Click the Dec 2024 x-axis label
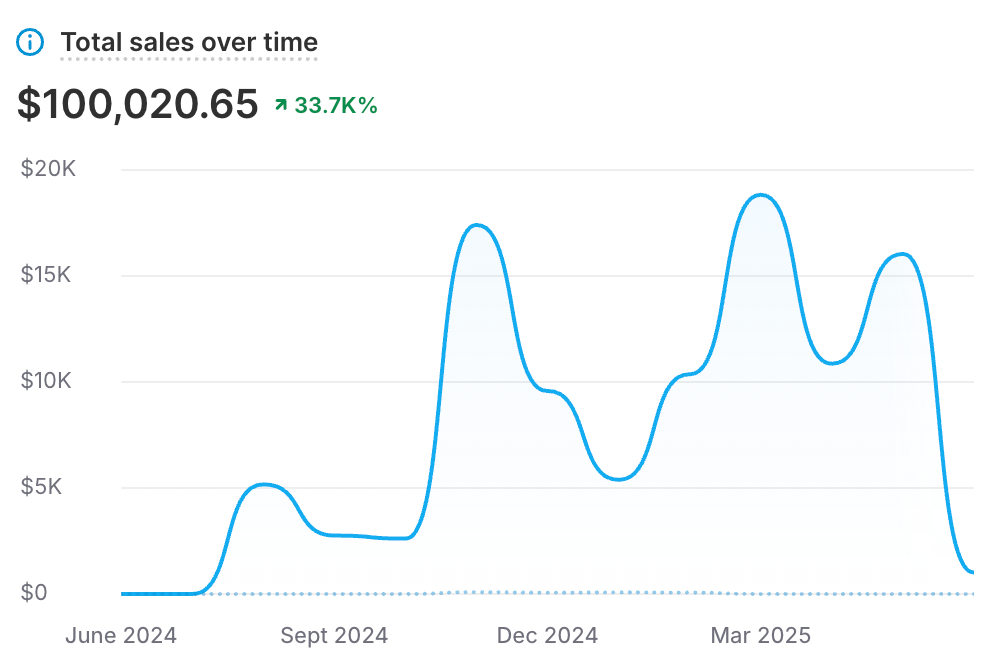The image size is (992, 668). point(547,636)
